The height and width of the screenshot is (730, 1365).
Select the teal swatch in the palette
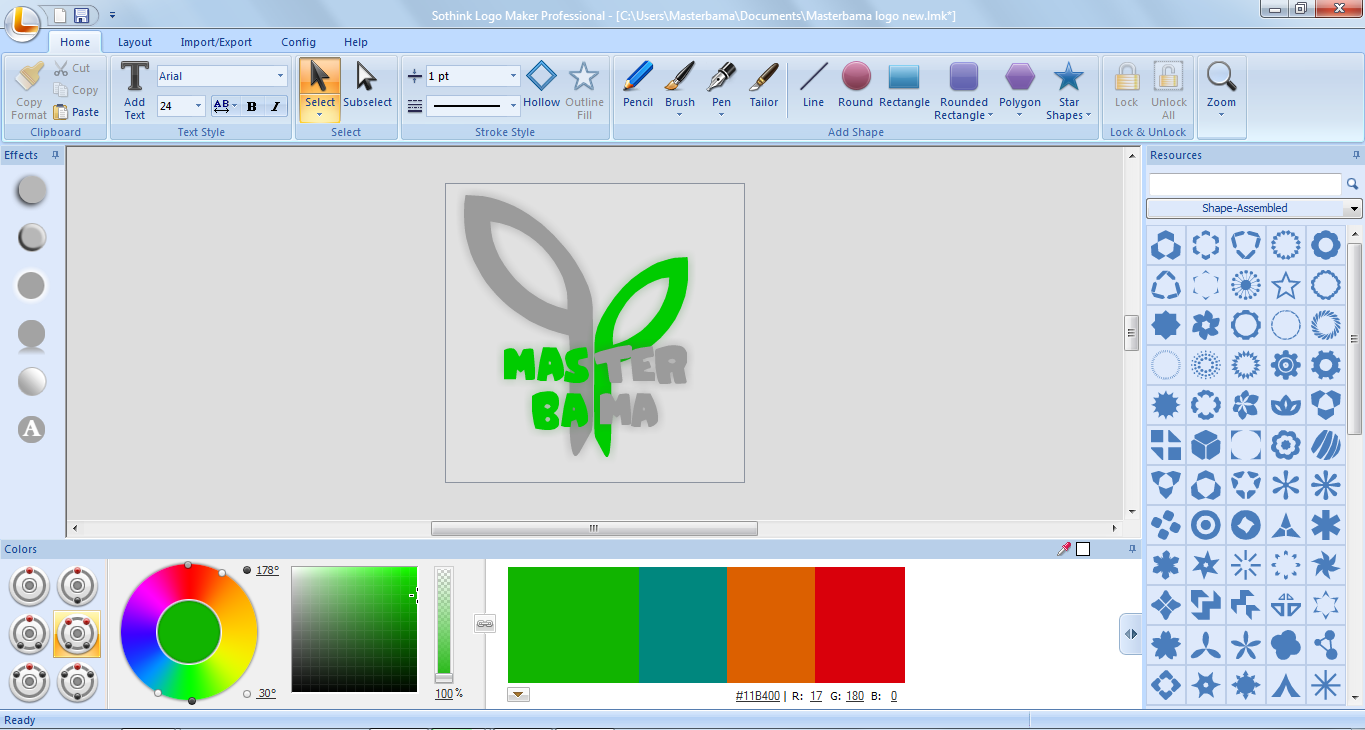[683, 625]
